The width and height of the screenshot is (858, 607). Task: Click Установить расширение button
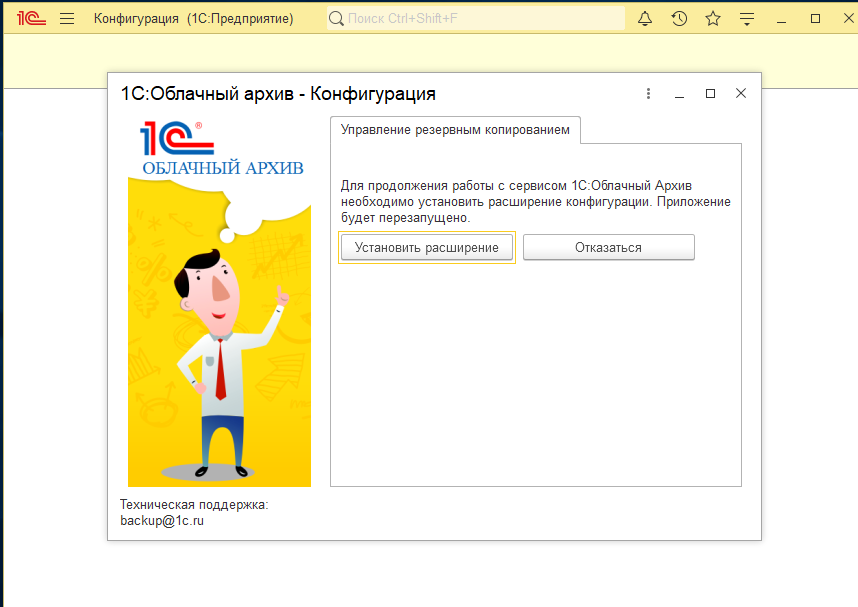pos(427,247)
